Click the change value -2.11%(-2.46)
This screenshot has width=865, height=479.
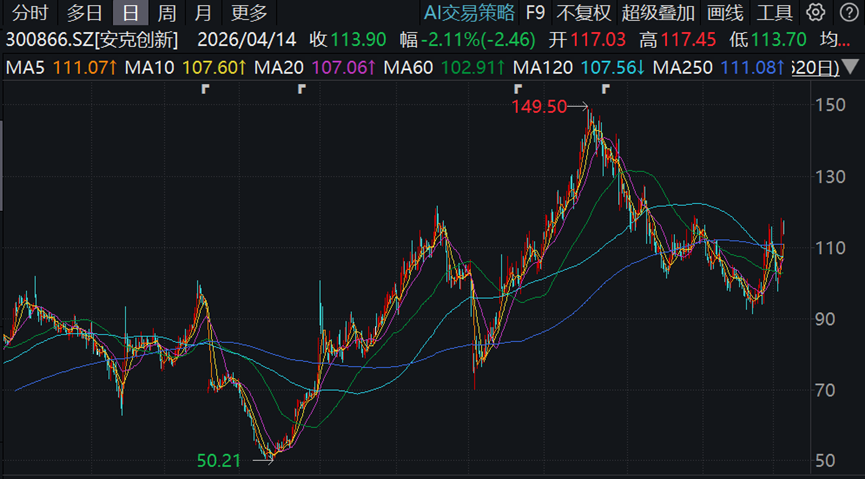(478, 40)
